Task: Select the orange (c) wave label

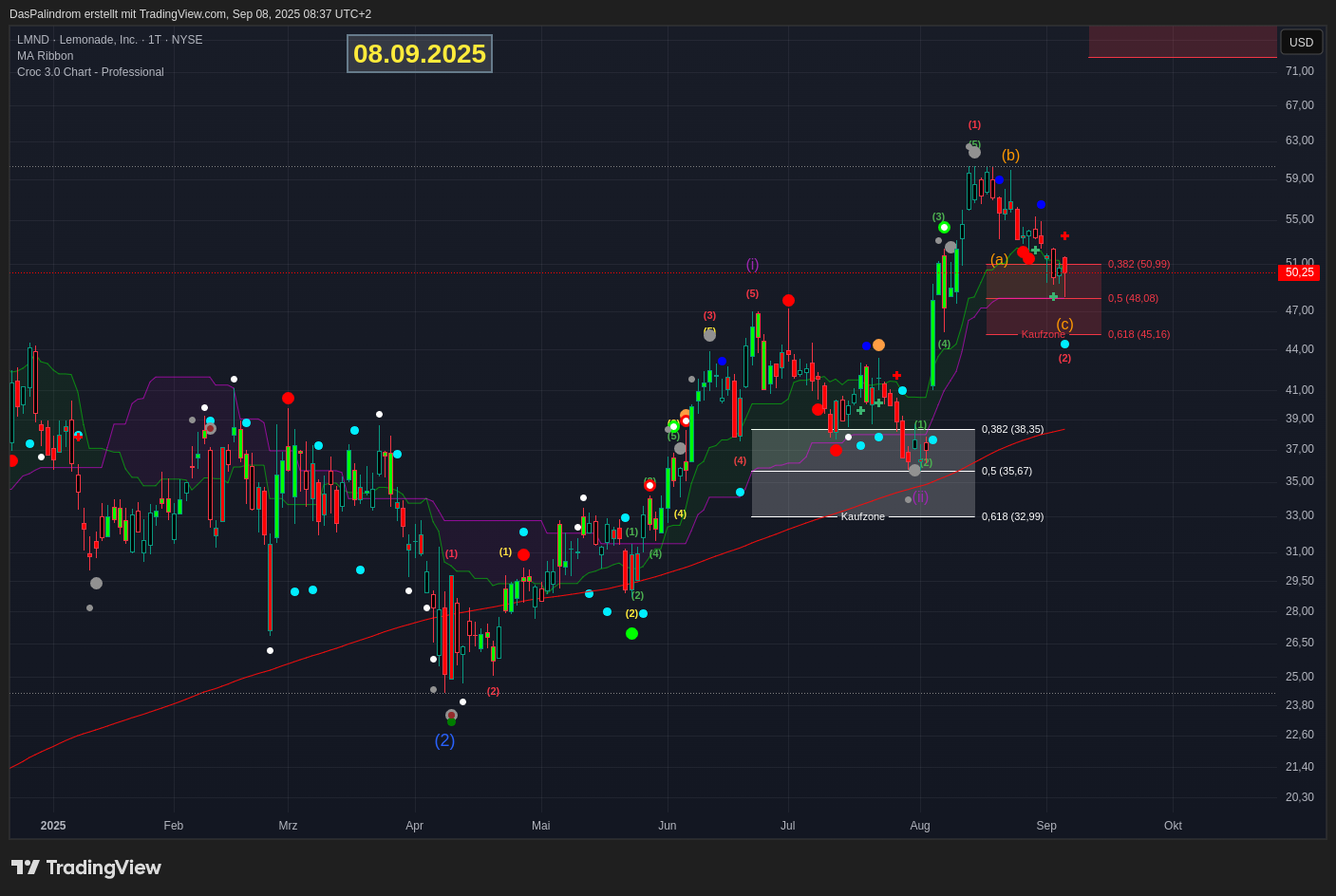Action: coord(1064,324)
